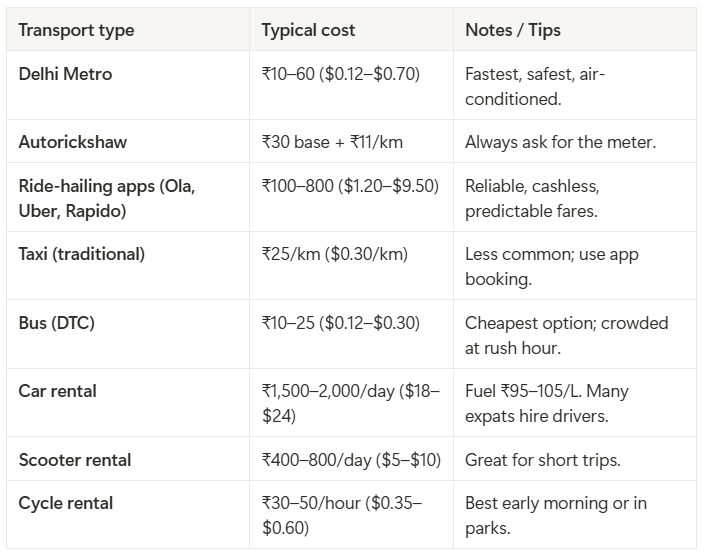704x556 pixels.
Task: Select the Delhi Metro row label
Action: point(65,75)
